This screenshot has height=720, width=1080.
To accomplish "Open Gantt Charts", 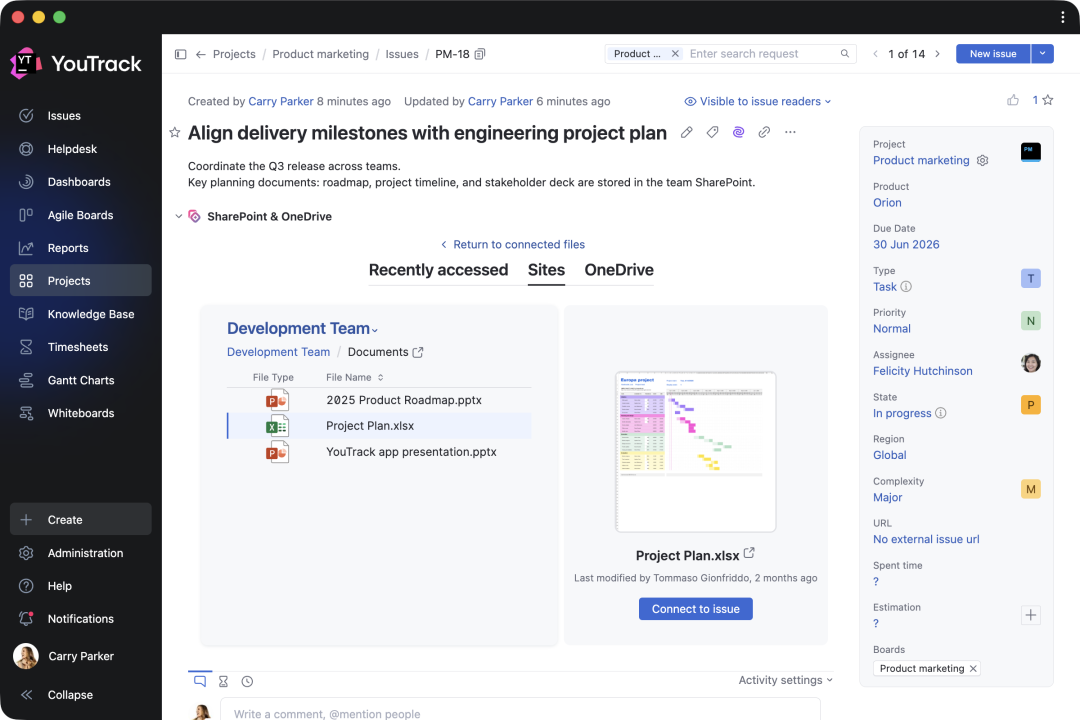I will tap(81, 380).
